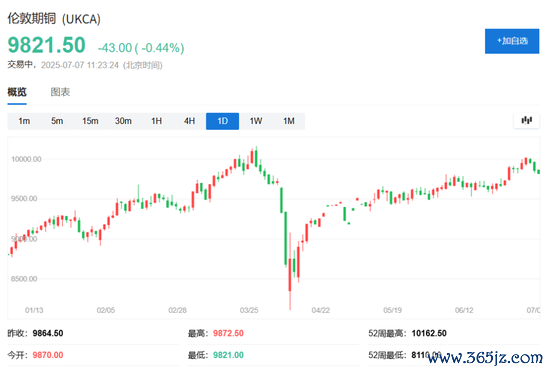Click the 10000.00 price axis label
The height and width of the screenshot is (373, 550).
click(26, 159)
